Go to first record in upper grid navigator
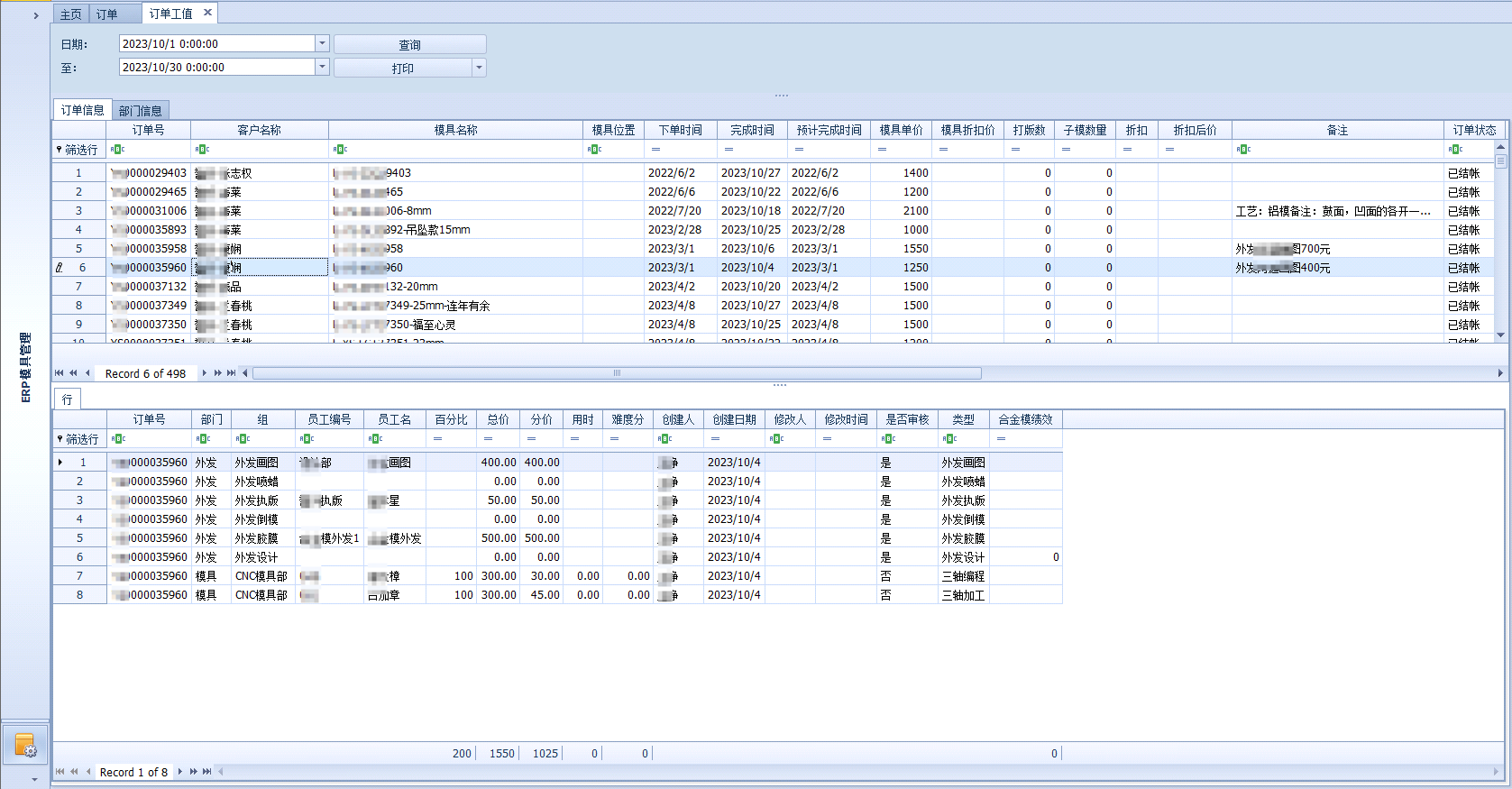The width and height of the screenshot is (1512, 789). coord(60,373)
